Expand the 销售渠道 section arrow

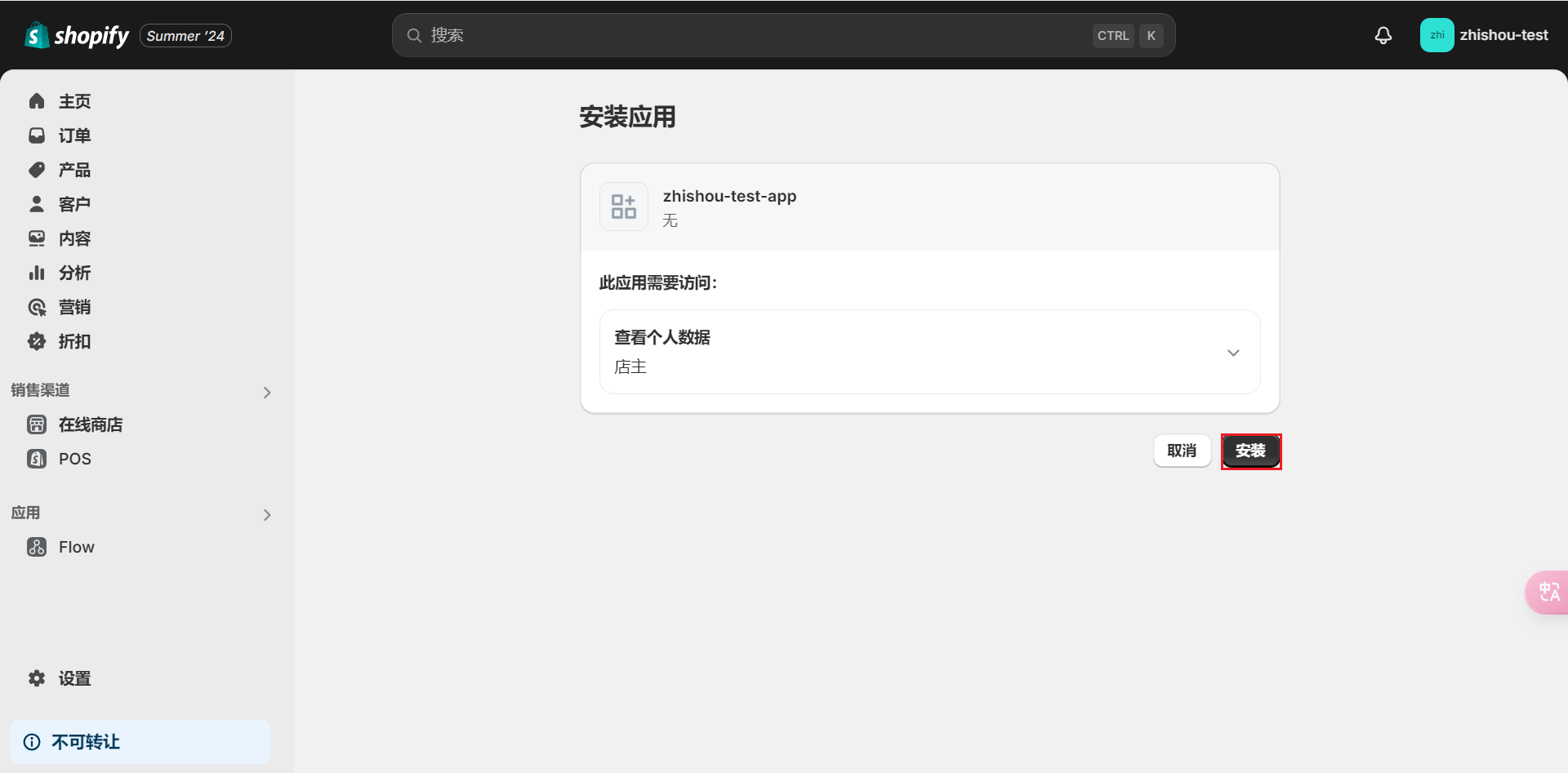[x=267, y=393]
